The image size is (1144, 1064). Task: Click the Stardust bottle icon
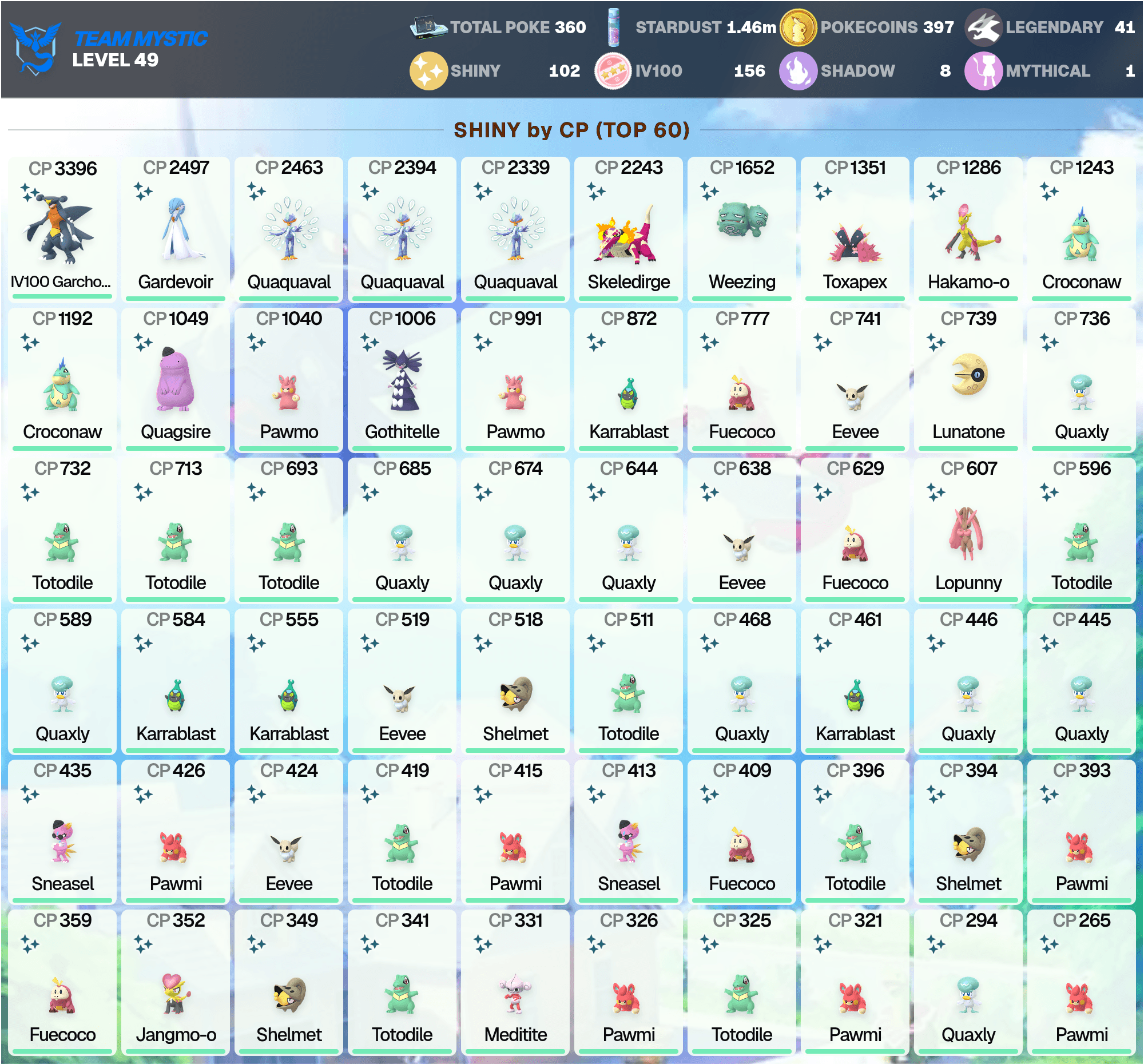click(614, 27)
